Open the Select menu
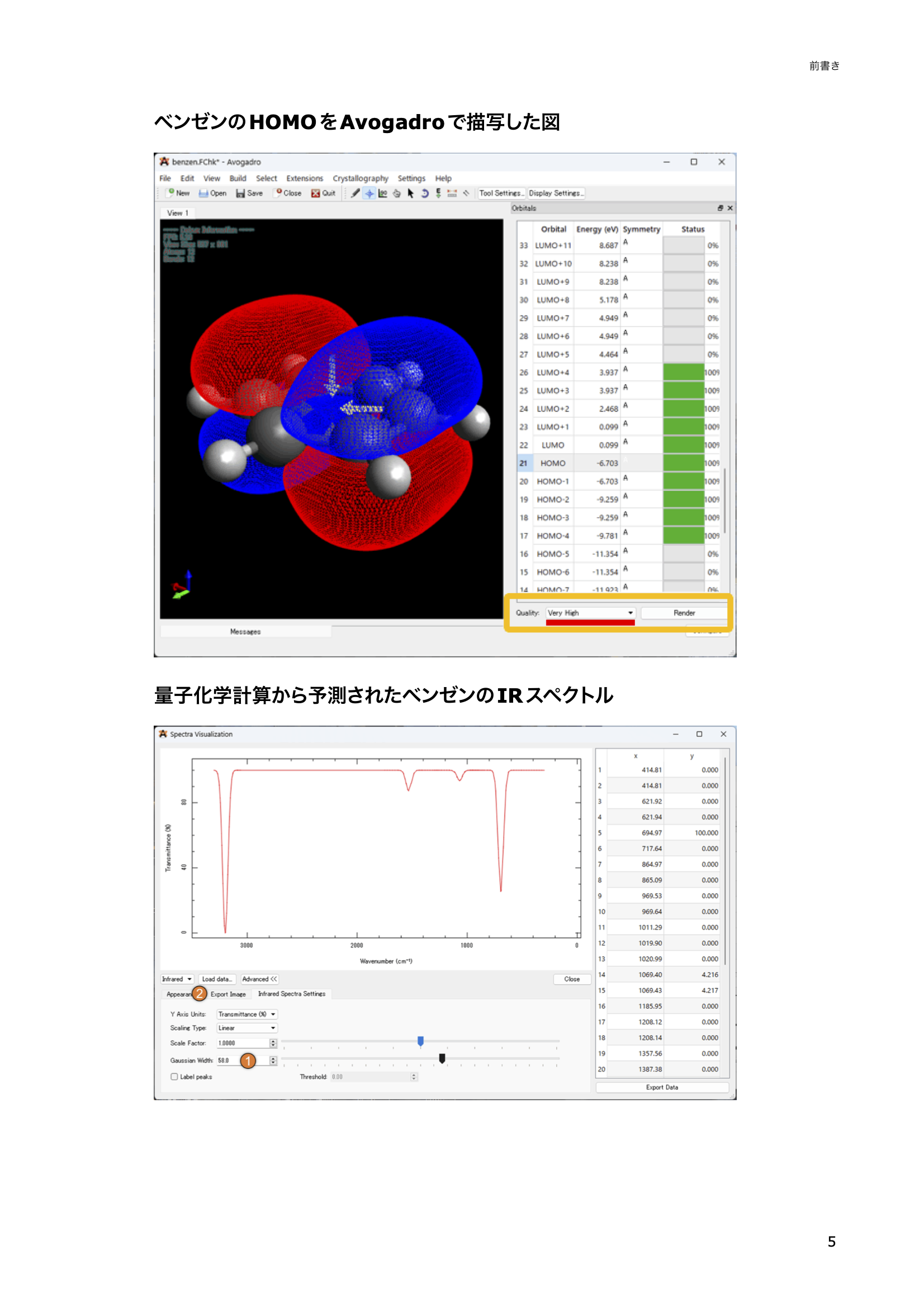This screenshot has height=1307, width=924. click(267, 178)
